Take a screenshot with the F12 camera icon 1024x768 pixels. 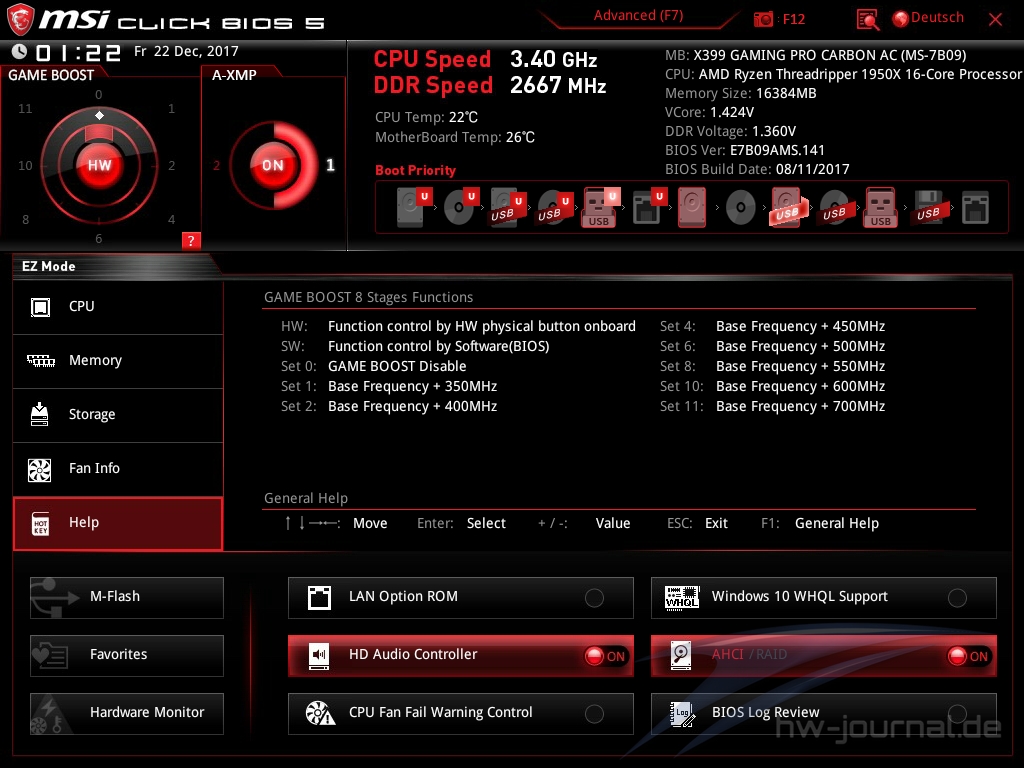point(763,19)
